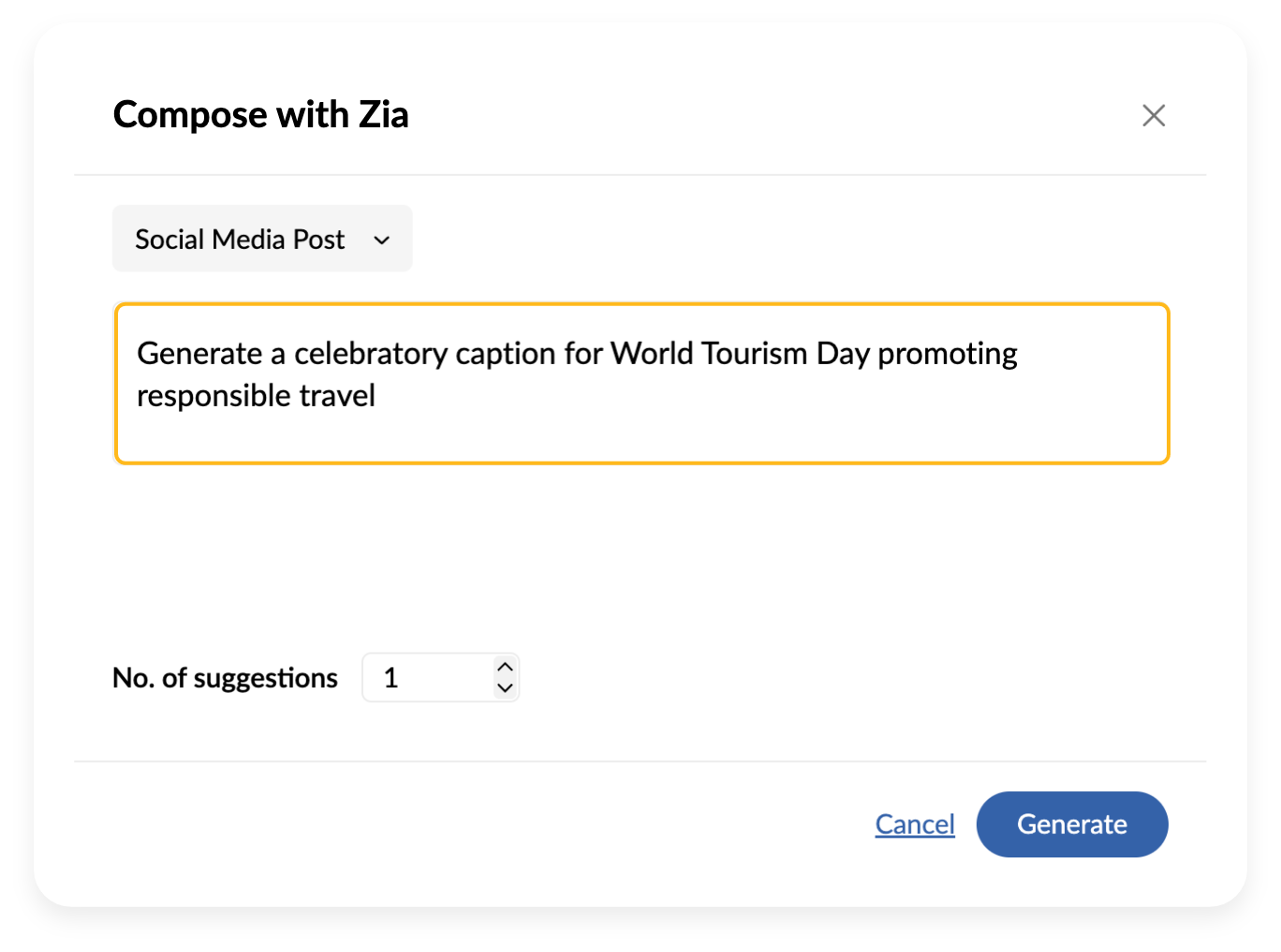Screen dimensions: 1281x952
Task: Click the word "Zia" in the title
Action: click(384, 115)
